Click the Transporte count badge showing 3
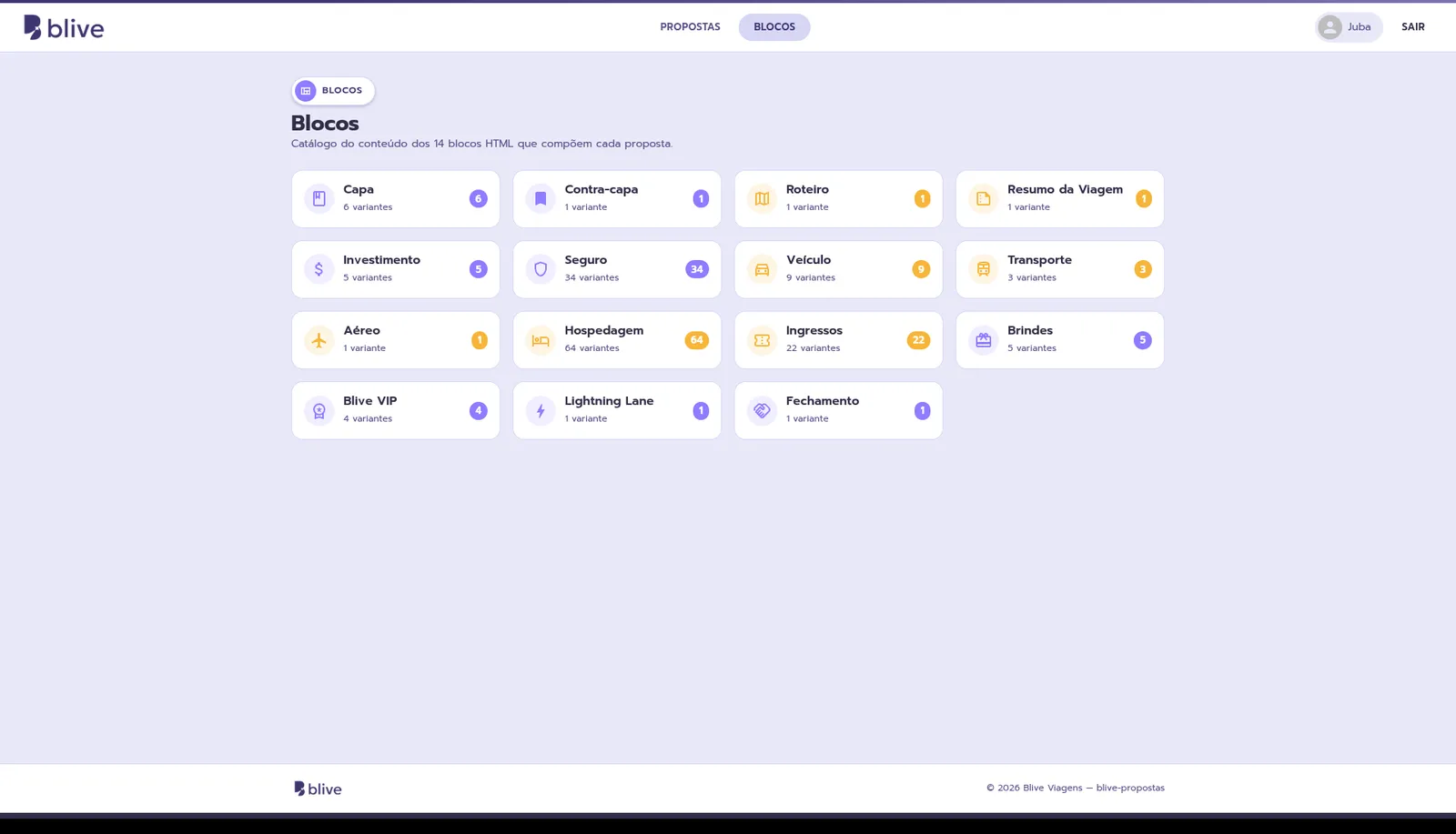The width and height of the screenshot is (1456, 834). pos(1143,269)
